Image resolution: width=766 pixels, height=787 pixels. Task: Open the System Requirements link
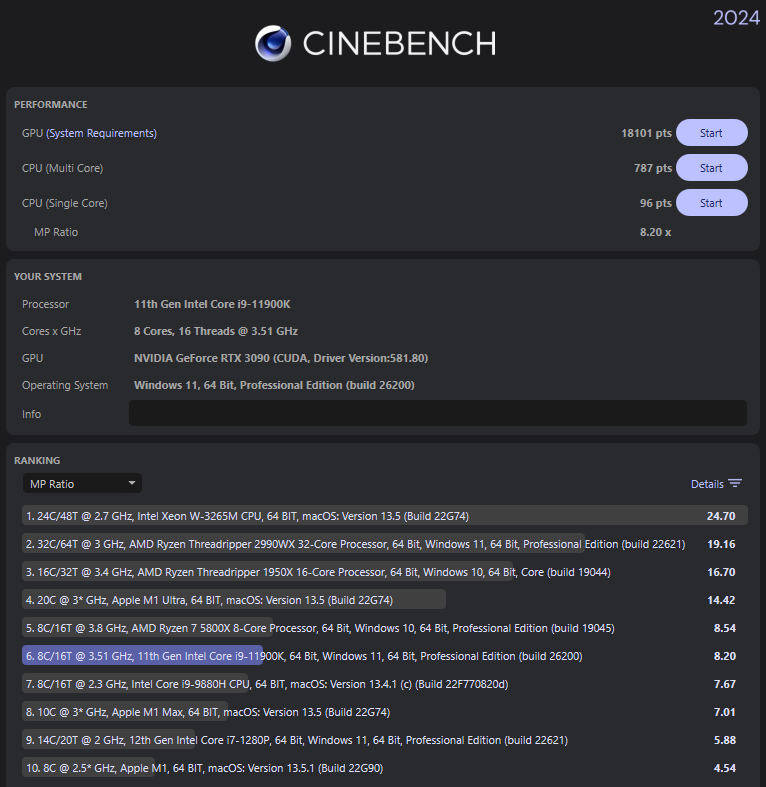click(101, 134)
